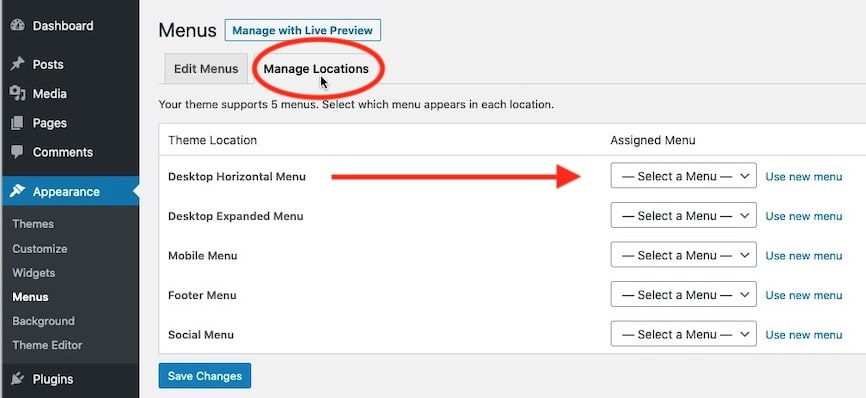Open the Posts menu label

pyautogui.click(x=48, y=65)
